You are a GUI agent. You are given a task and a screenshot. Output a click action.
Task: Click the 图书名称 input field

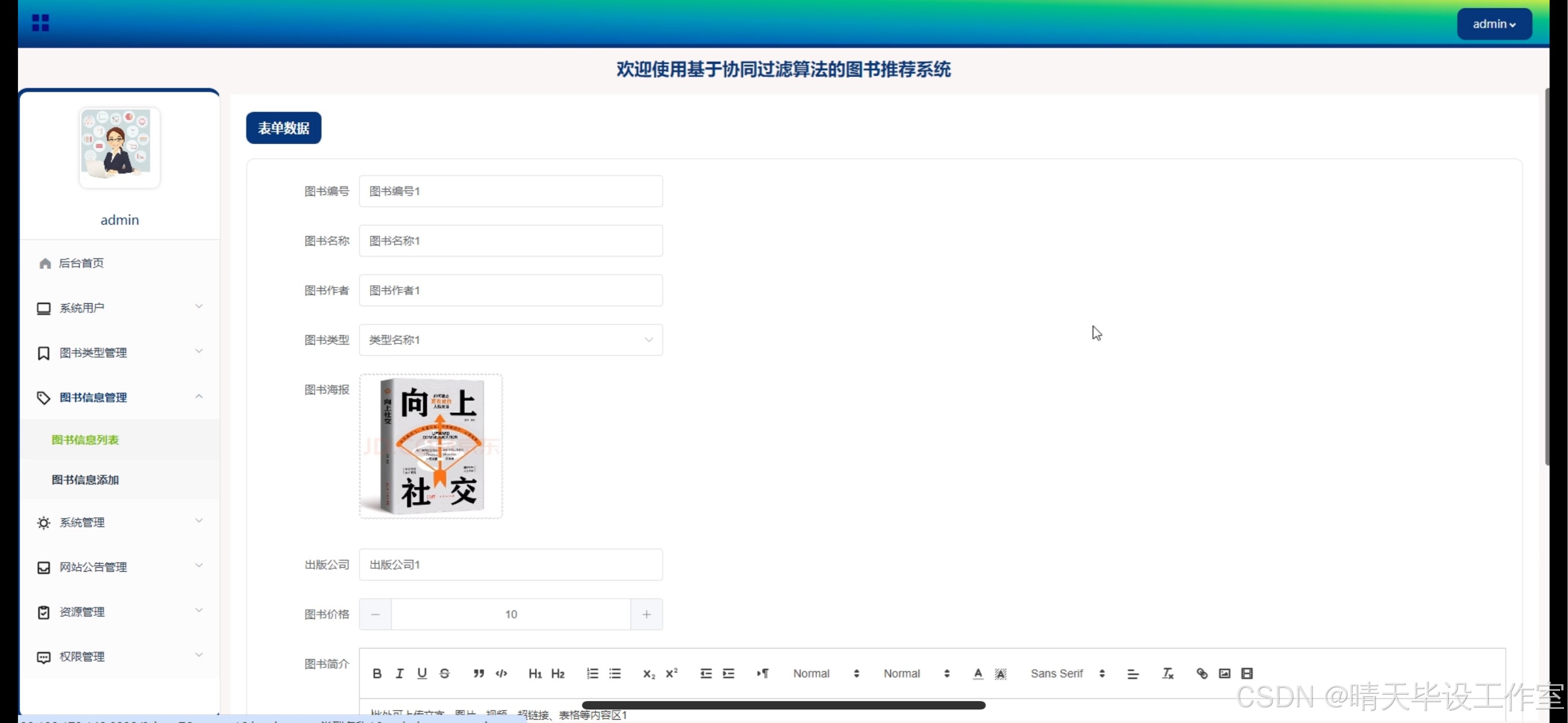tap(510, 241)
